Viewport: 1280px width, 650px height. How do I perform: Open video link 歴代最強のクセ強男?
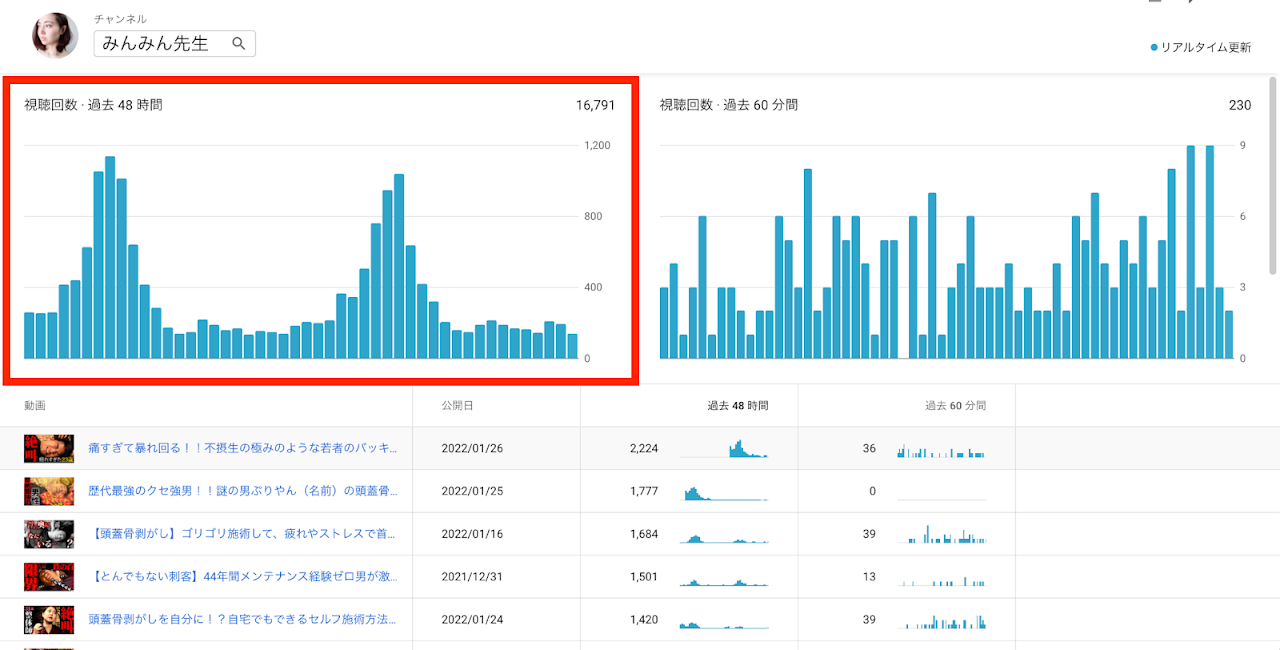click(x=243, y=491)
